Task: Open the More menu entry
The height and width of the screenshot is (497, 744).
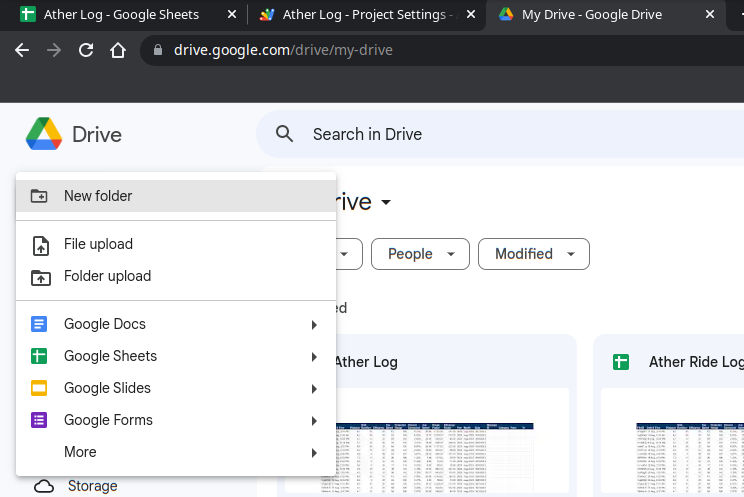Action: [x=176, y=452]
